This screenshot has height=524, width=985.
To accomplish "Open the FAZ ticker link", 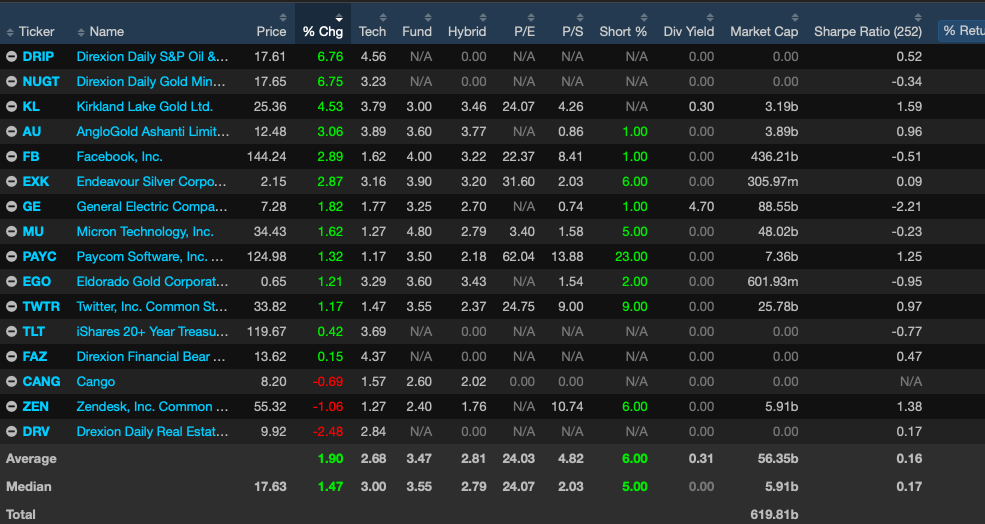I will 35,357.
